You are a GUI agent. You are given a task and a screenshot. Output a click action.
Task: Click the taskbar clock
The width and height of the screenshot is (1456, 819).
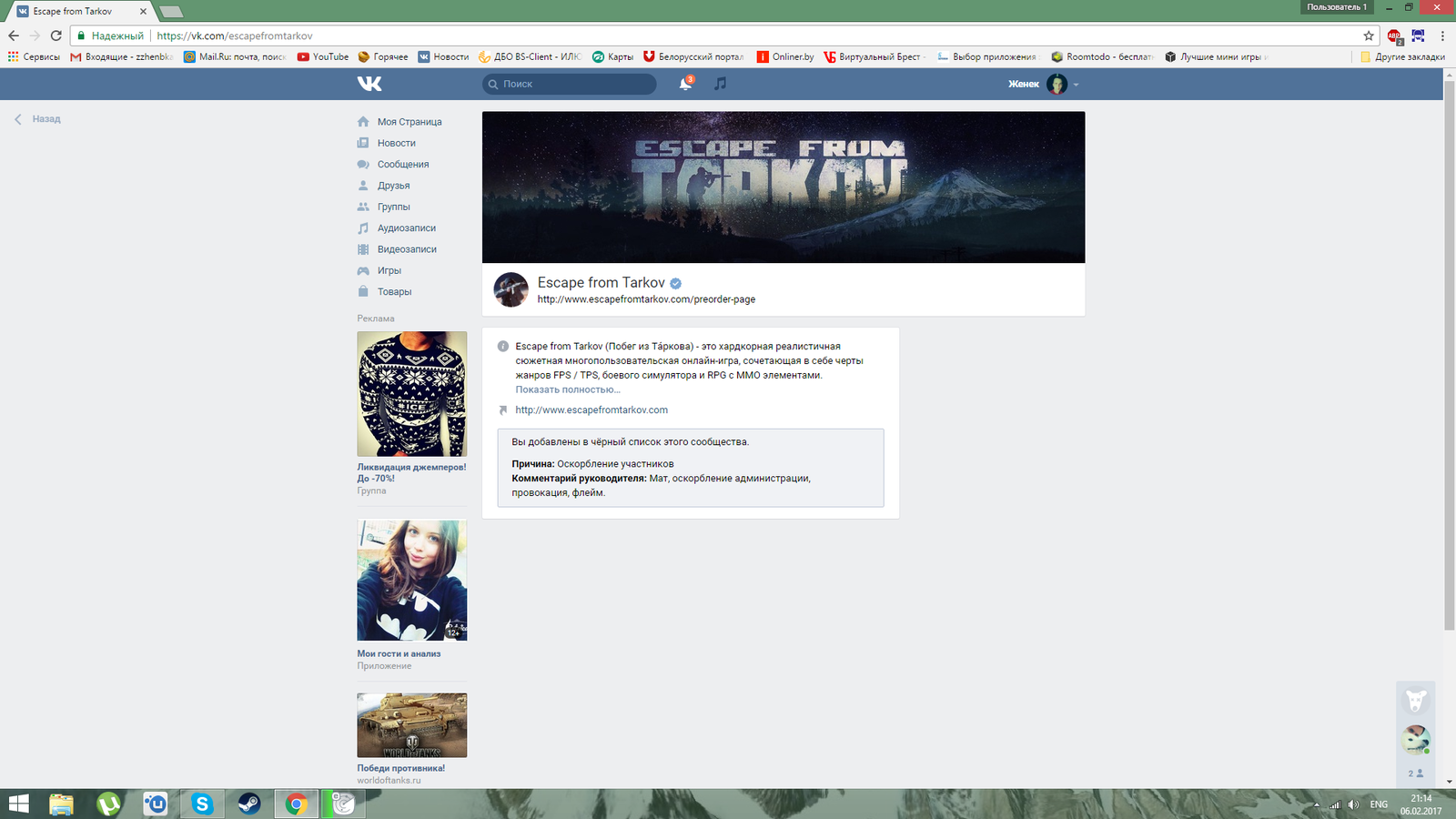tap(1421, 804)
